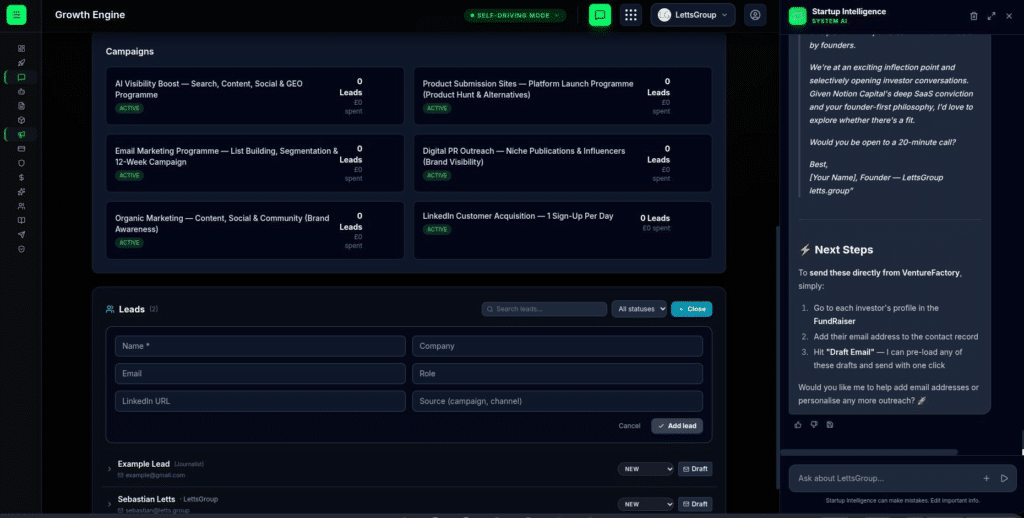This screenshot has height=518, width=1024.
Task: Open the puzzle integrations icon in sidebar
Action: tap(22, 192)
